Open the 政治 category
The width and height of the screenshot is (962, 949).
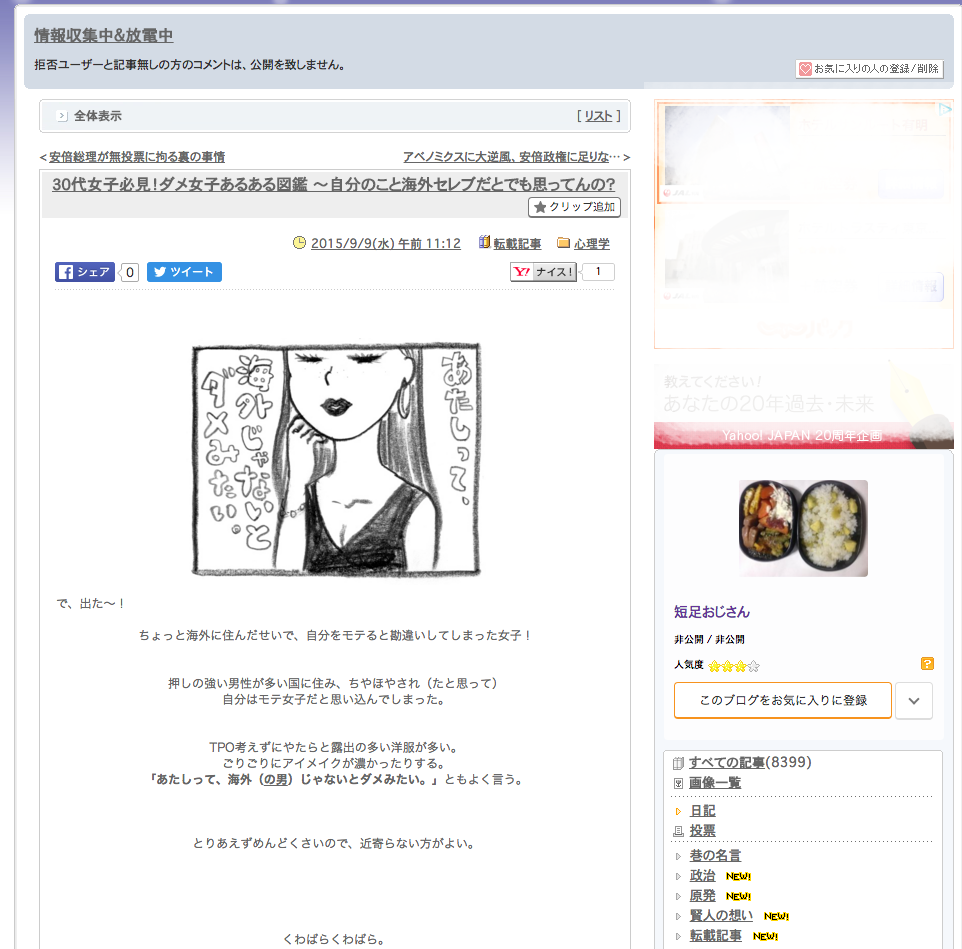(702, 875)
